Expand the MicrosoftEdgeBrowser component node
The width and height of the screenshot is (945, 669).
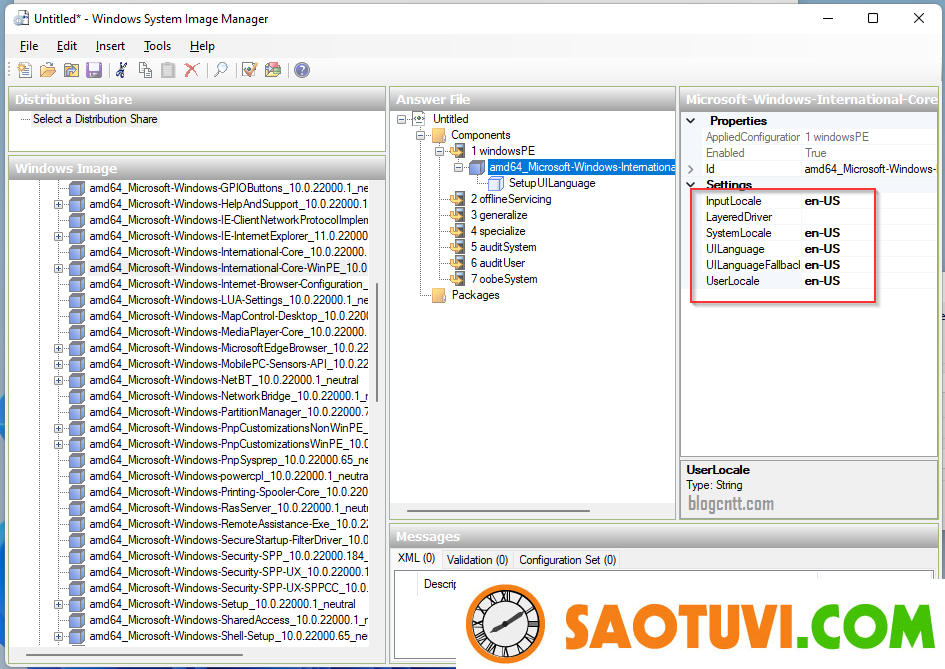pyautogui.click(x=58, y=348)
